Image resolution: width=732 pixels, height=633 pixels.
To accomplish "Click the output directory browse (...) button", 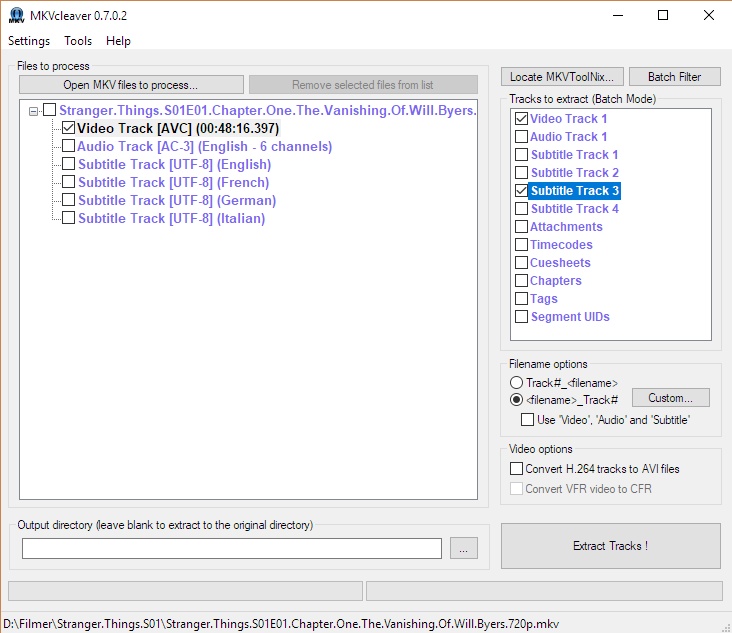I will [464, 548].
